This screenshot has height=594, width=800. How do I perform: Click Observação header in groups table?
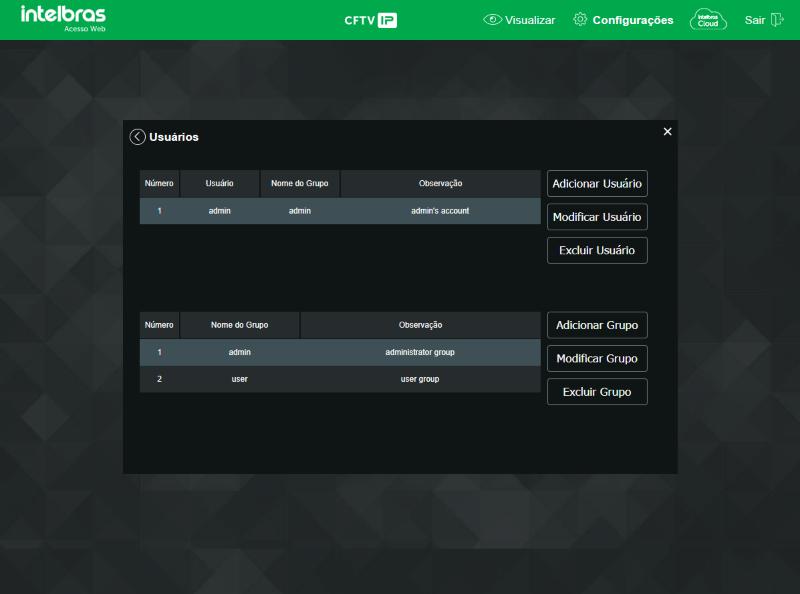pyautogui.click(x=420, y=325)
